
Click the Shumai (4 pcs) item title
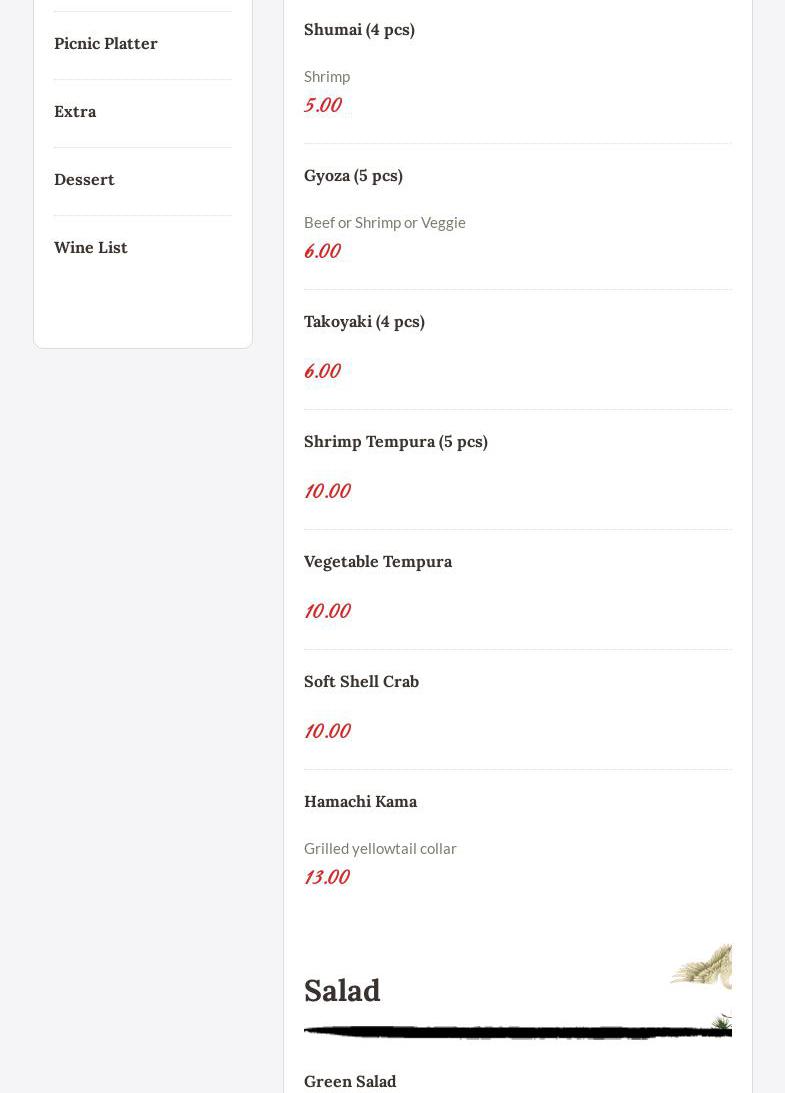pos(359,30)
